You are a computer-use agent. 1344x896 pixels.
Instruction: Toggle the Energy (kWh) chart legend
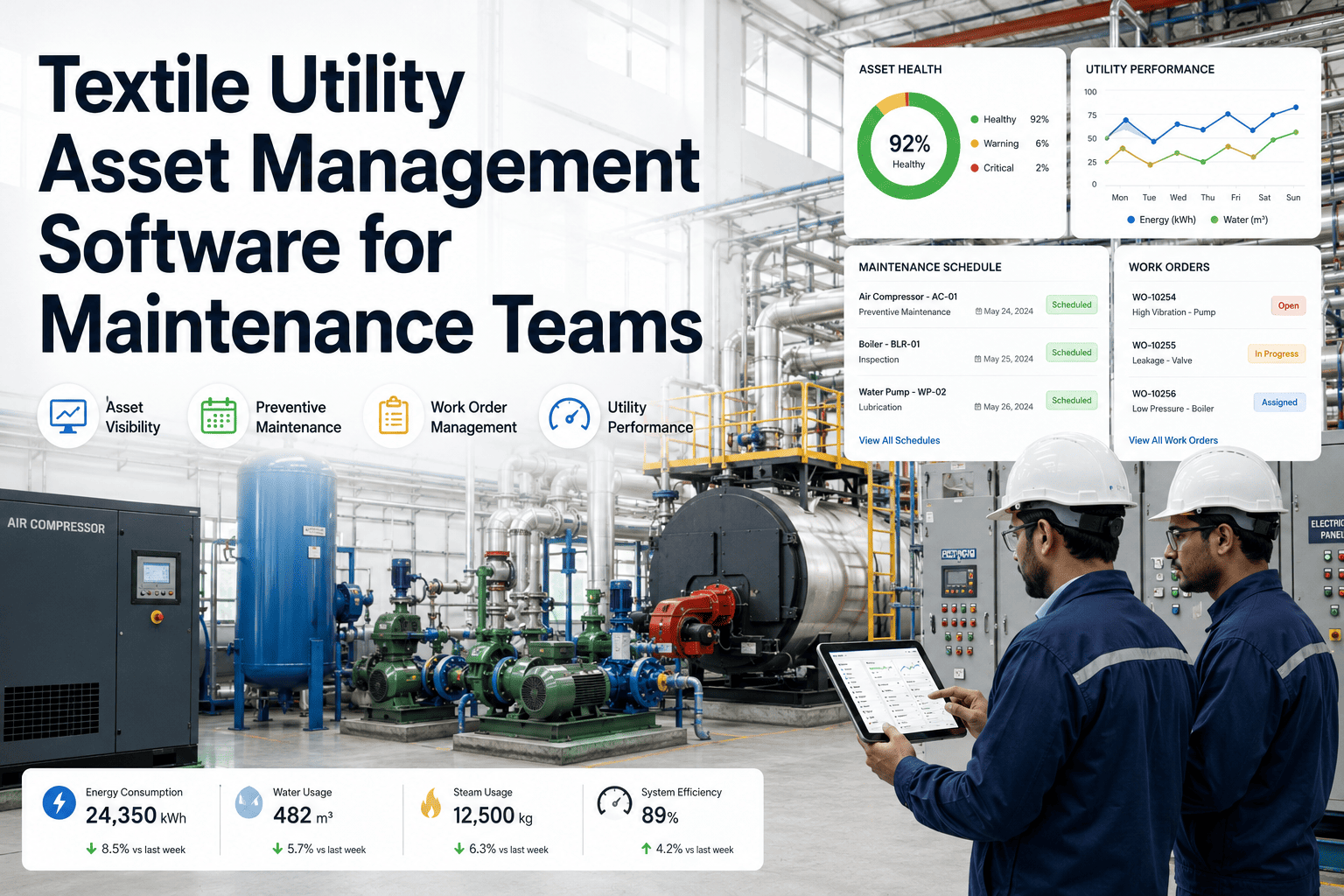(1161, 220)
